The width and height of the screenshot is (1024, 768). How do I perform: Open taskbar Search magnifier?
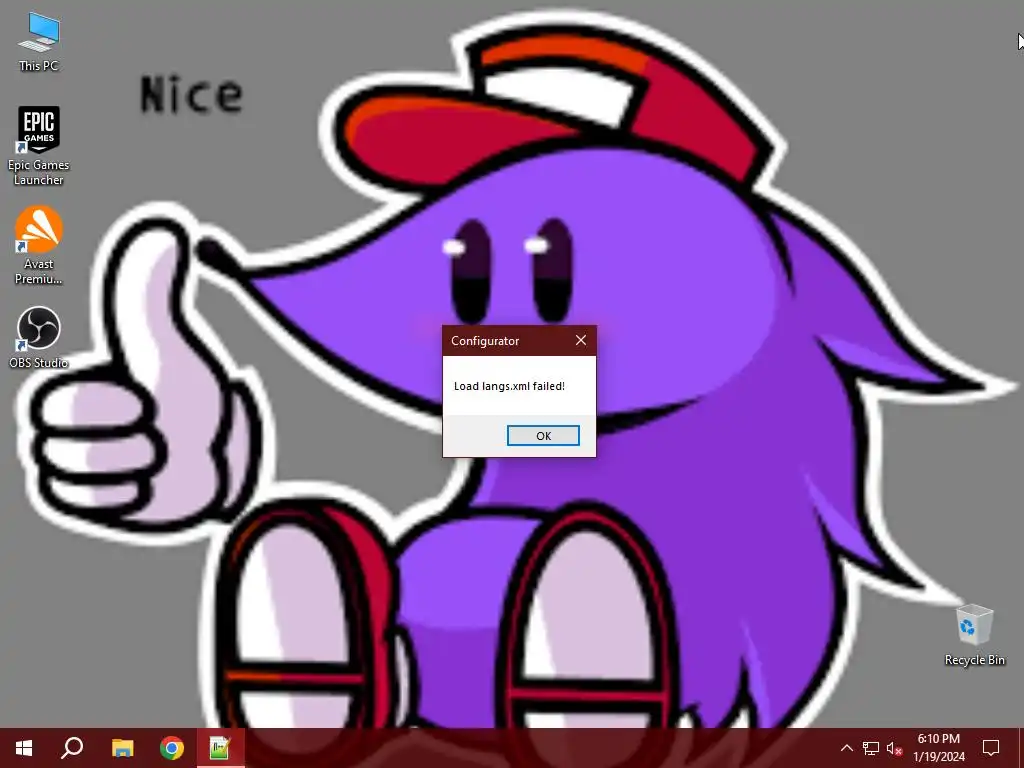(72, 748)
